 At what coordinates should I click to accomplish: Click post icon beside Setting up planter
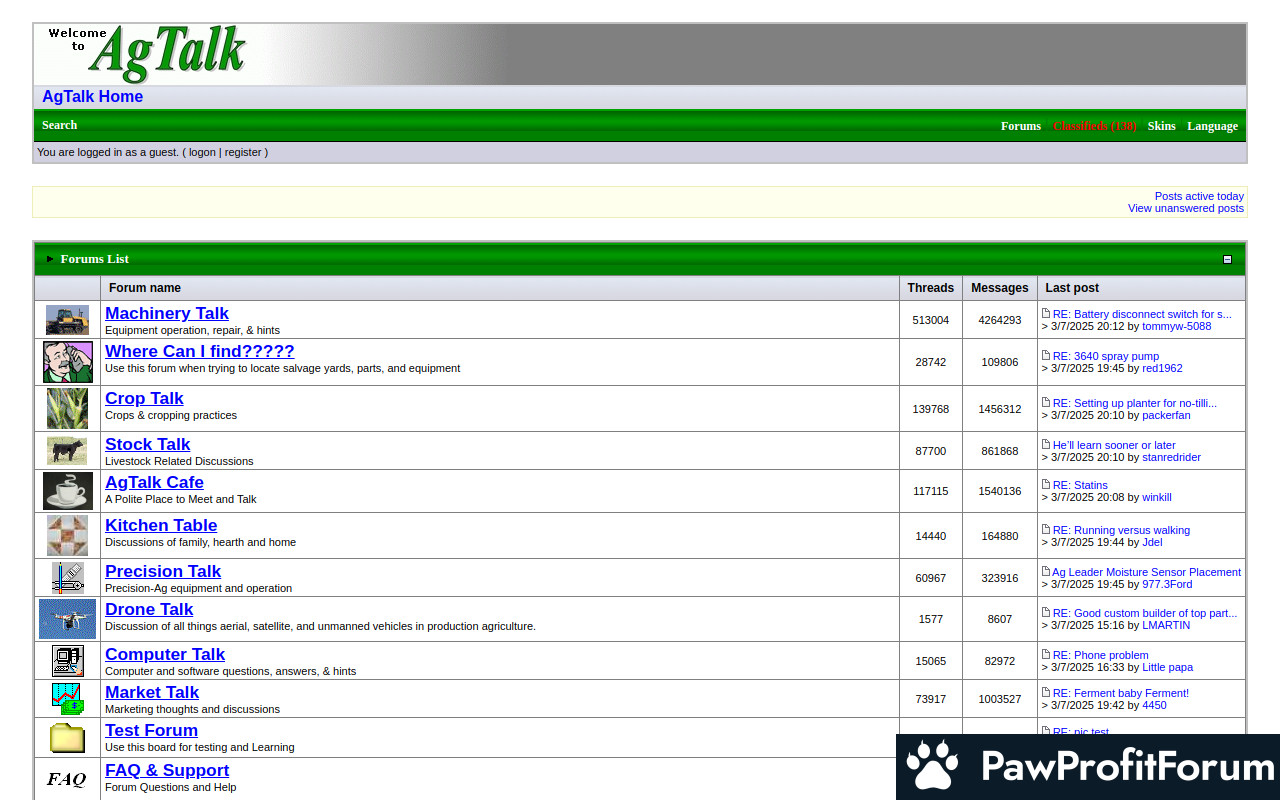(x=1046, y=402)
